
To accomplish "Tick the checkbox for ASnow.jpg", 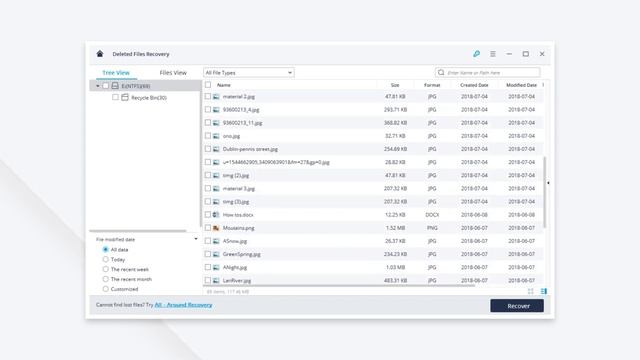I will 208,241.
